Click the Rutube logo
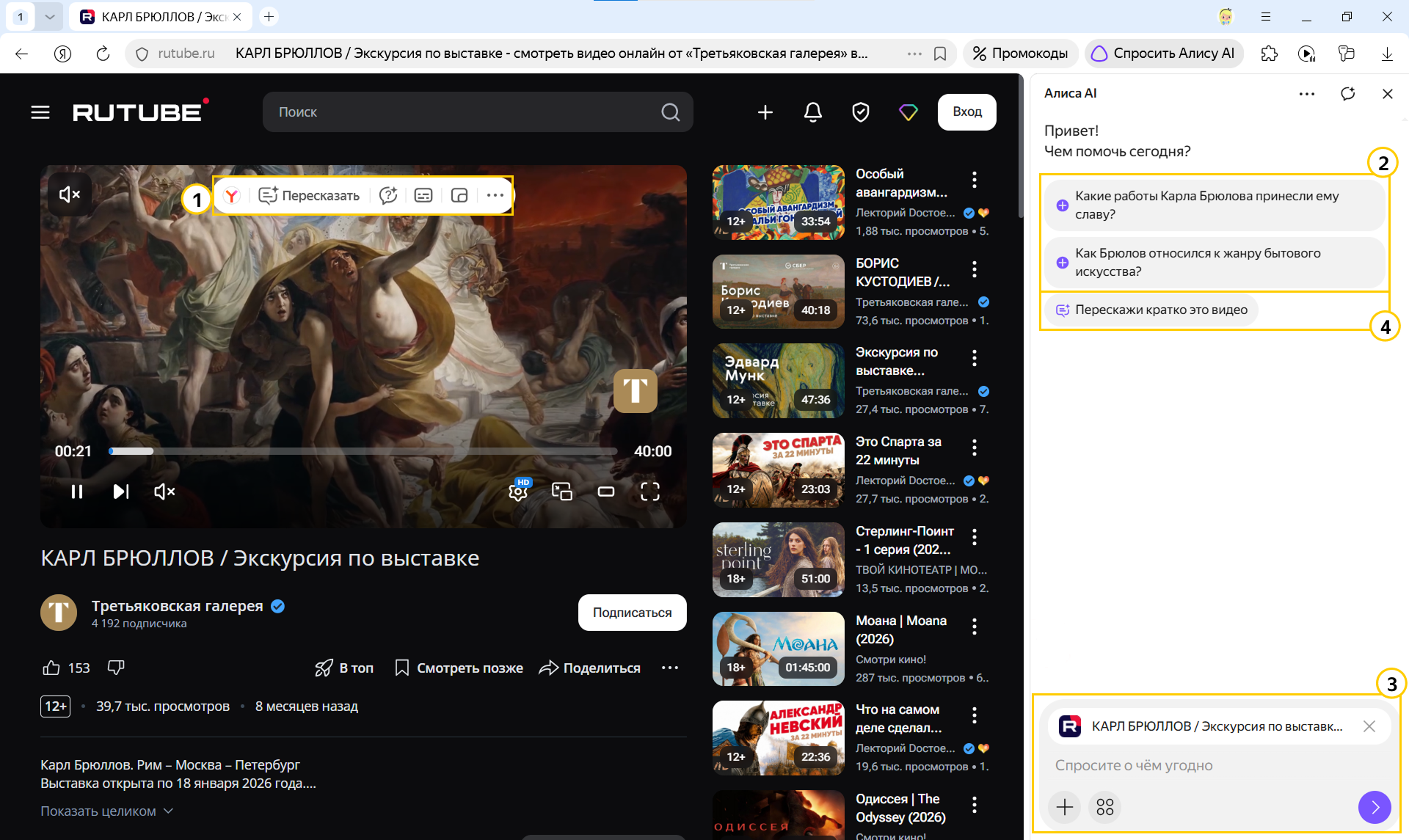This screenshot has height=840, width=1409. click(140, 112)
